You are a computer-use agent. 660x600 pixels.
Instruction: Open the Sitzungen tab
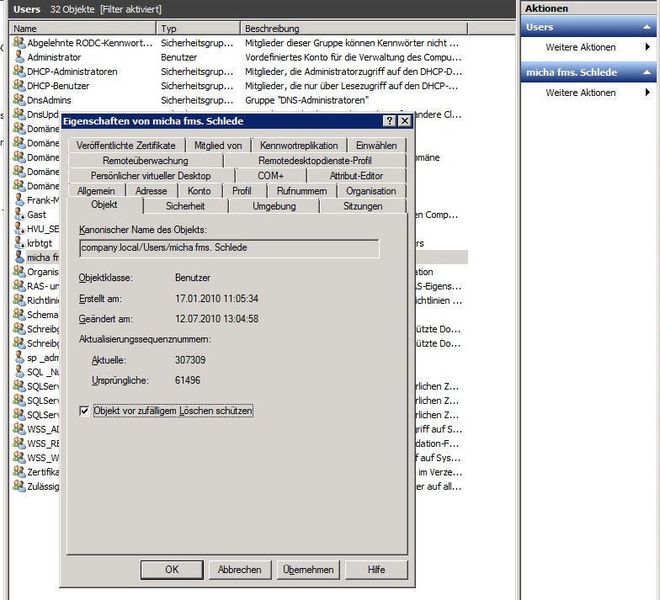(x=363, y=206)
